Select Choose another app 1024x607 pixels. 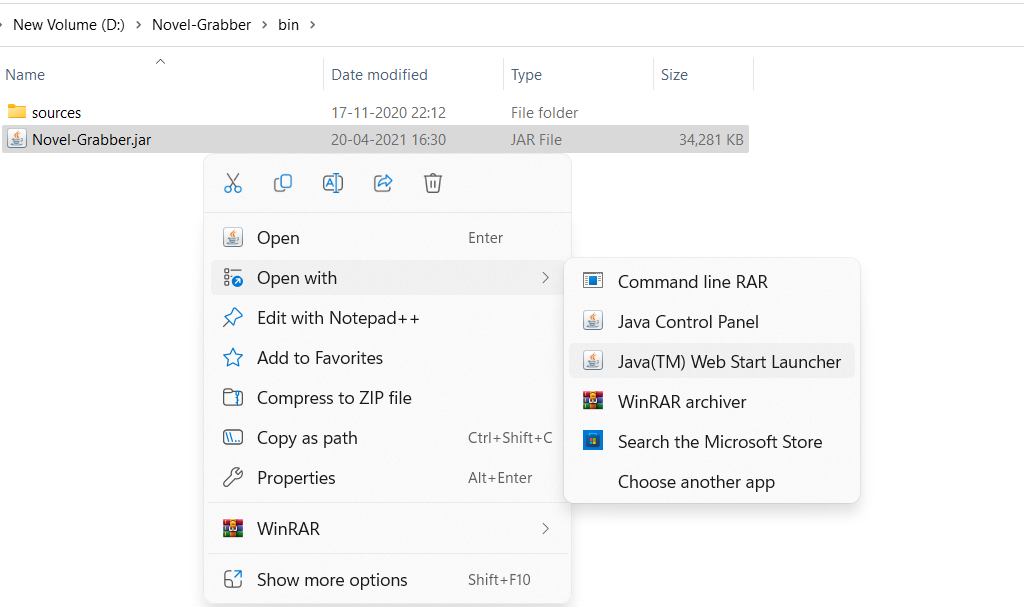point(712,482)
